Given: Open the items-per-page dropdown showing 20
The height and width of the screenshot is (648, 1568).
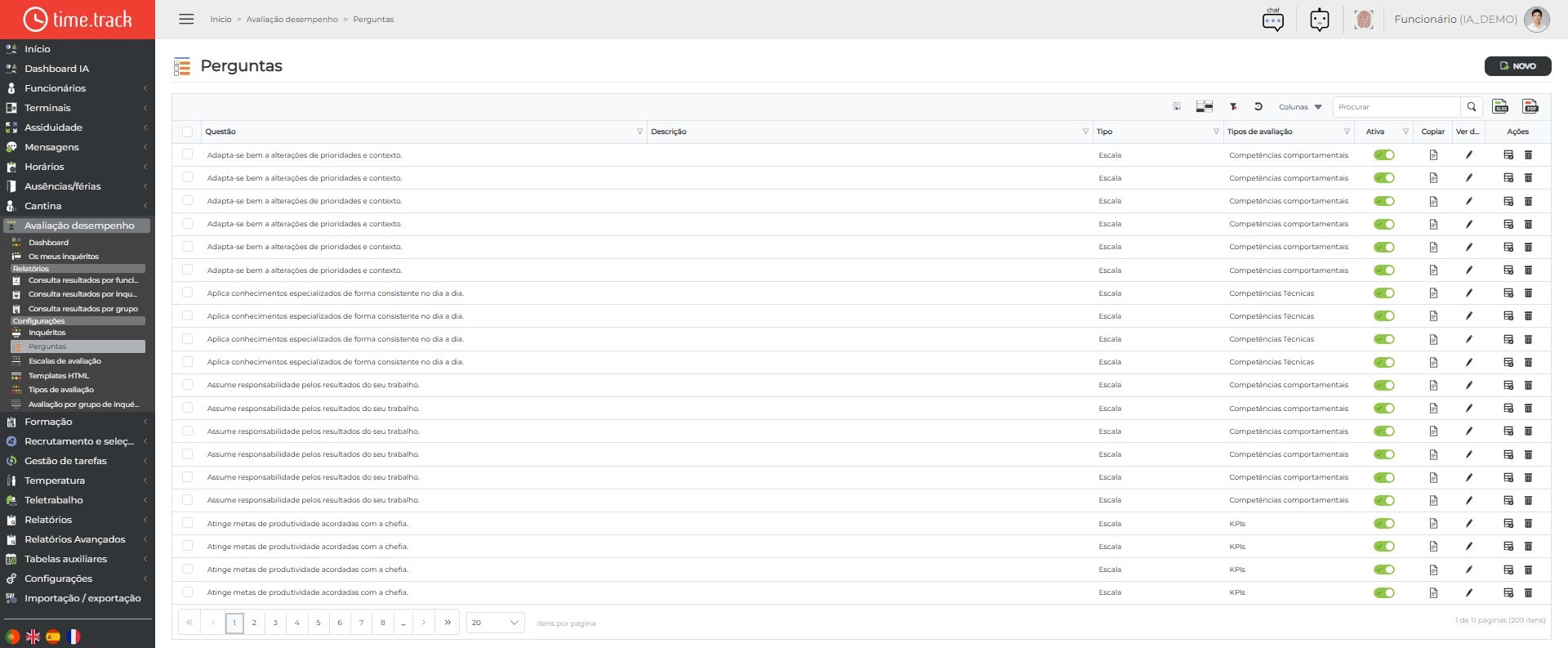Looking at the screenshot, I should (x=496, y=623).
